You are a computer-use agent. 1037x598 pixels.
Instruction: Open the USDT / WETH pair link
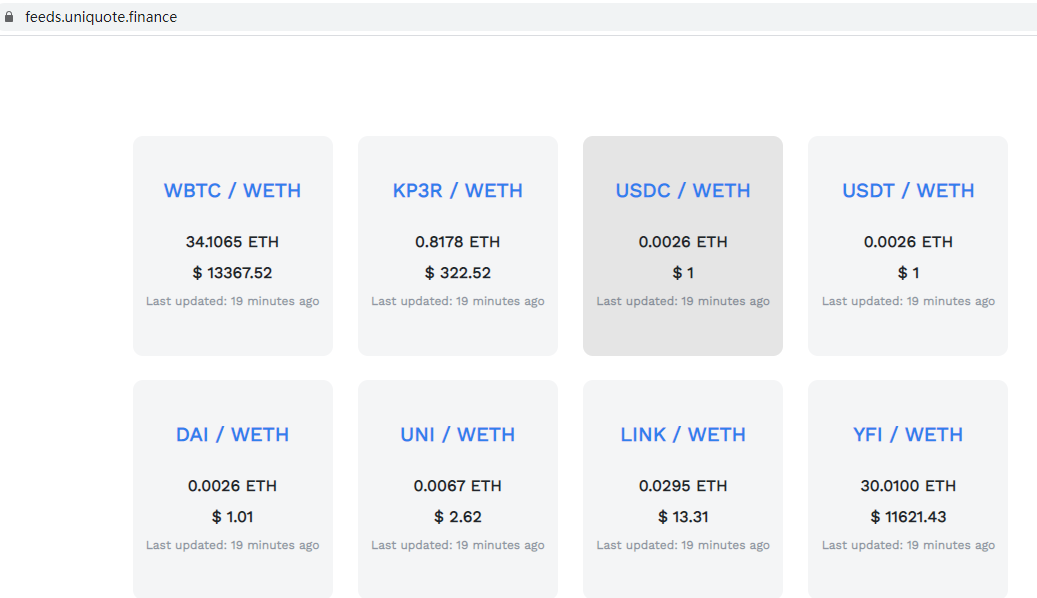[908, 191]
